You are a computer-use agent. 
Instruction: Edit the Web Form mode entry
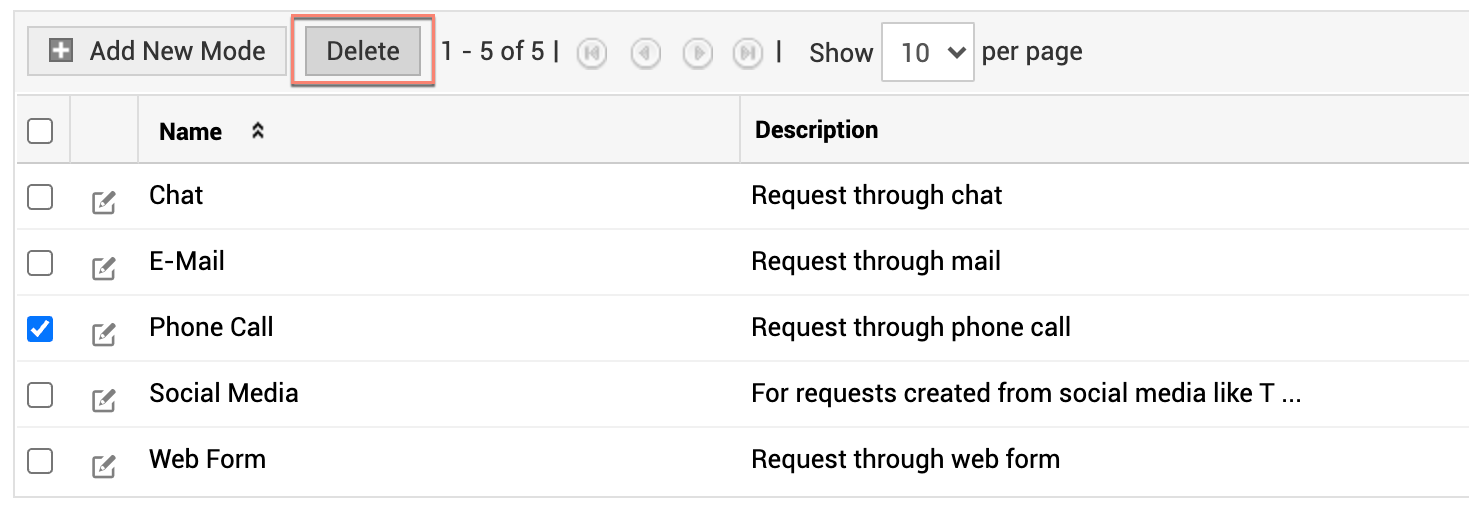(103, 466)
